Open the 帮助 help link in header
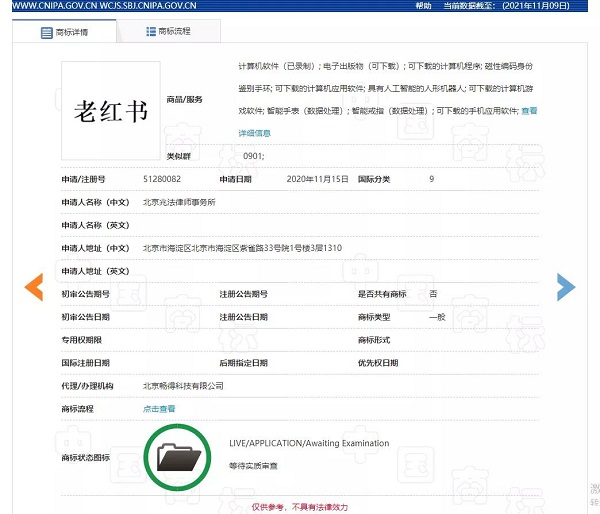600x514 pixels. (x=425, y=6)
